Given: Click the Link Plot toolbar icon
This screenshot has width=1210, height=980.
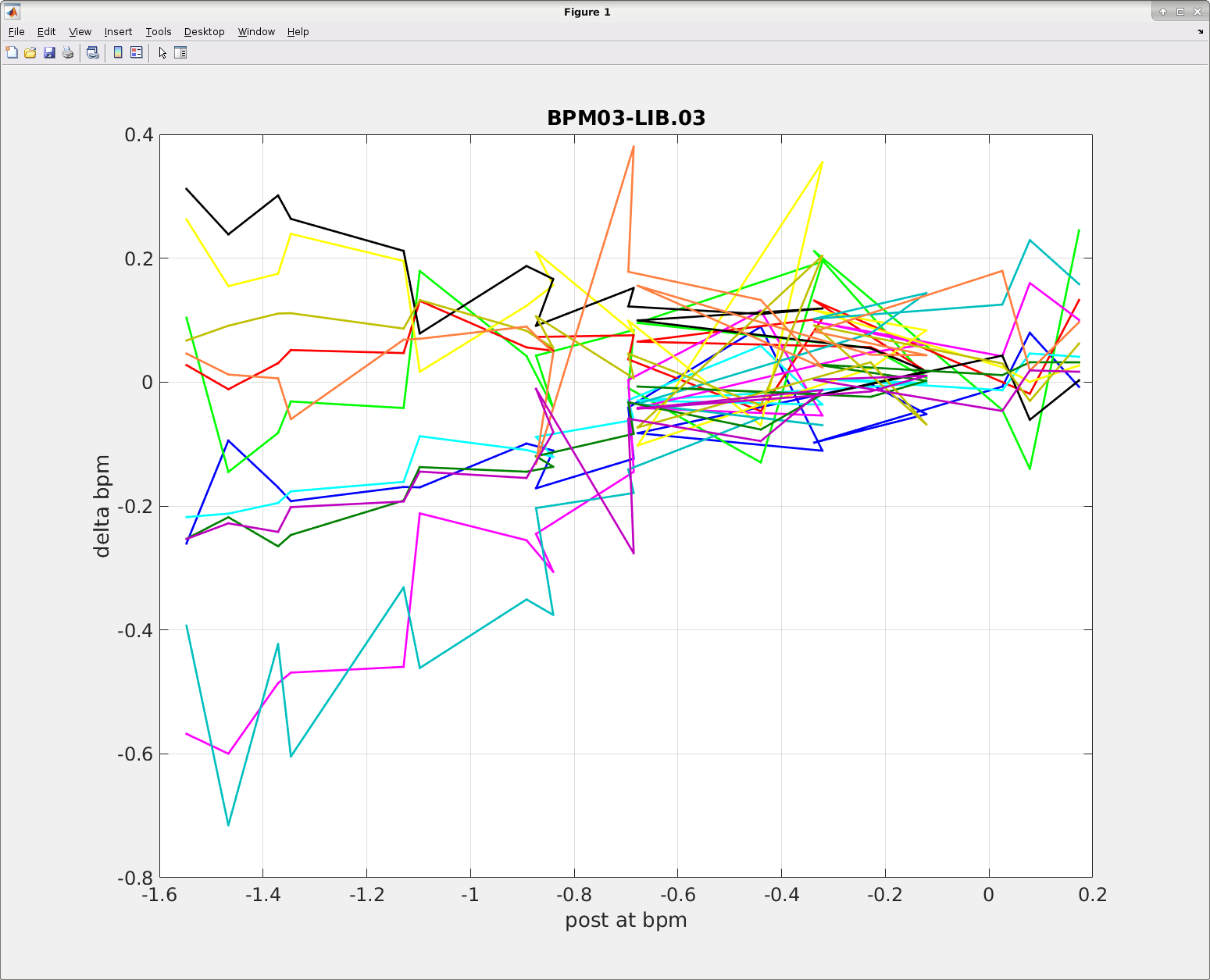Looking at the screenshot, I should pyautogui.click(x=93, y=52).
